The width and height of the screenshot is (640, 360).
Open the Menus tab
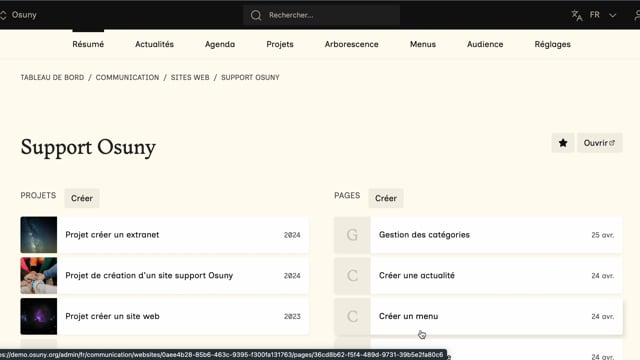coord(423,44)
